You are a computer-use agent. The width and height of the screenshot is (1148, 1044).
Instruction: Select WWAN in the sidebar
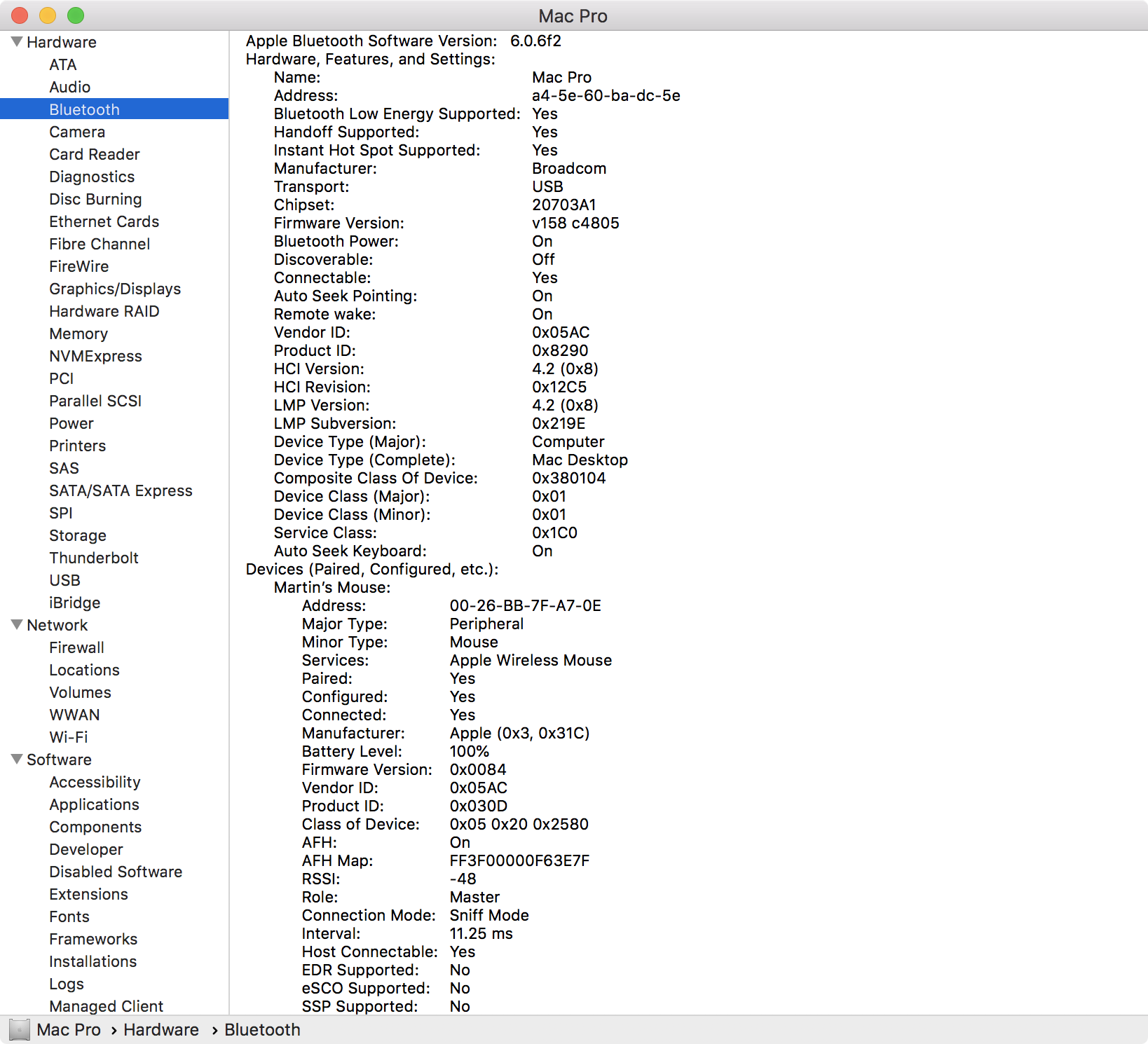(75, 715)
